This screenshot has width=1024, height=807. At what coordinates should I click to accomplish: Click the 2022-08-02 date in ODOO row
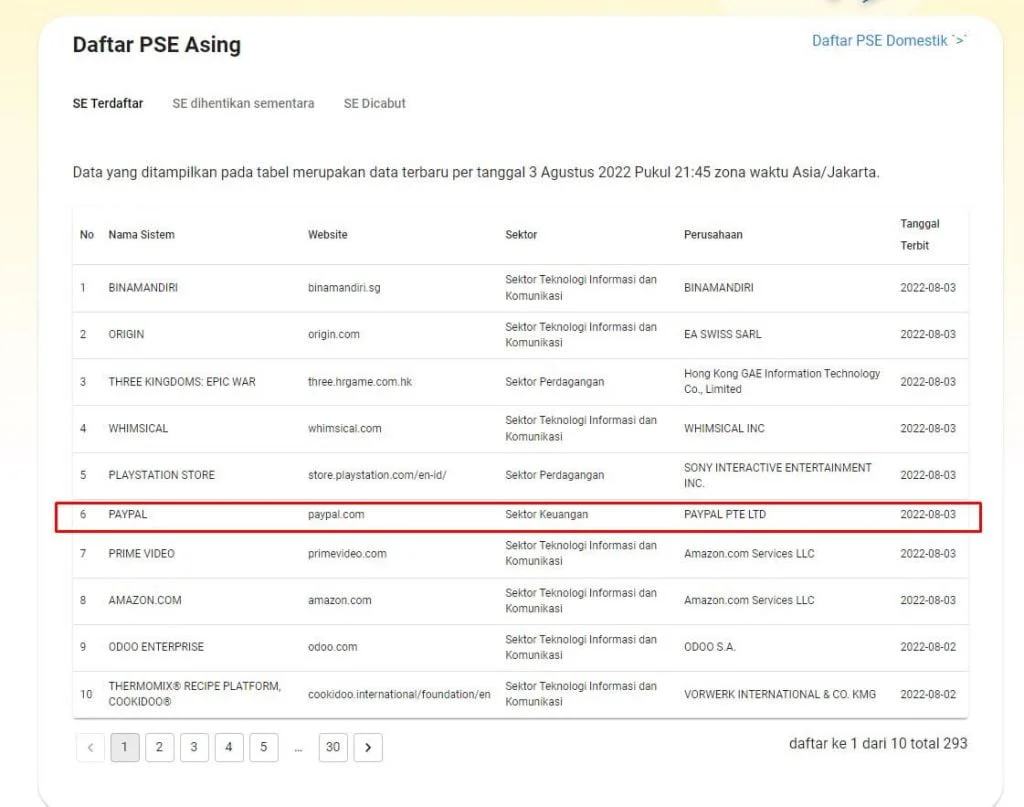(927, 647)
